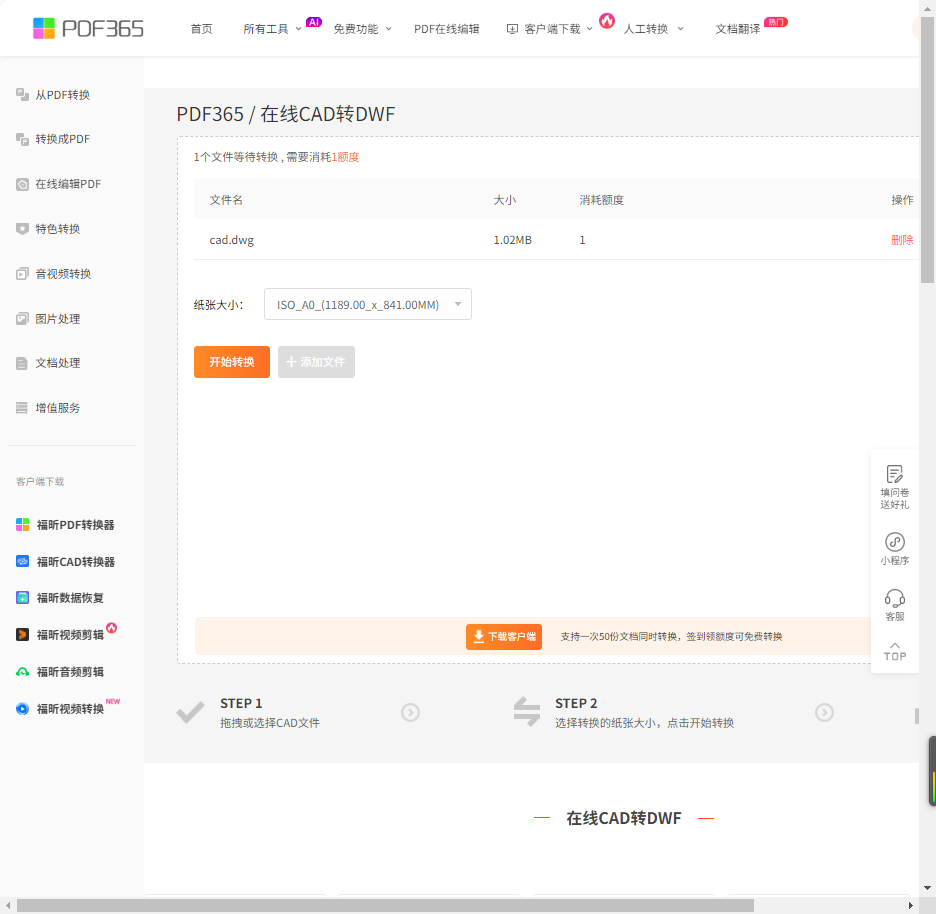The width and height of the screenshot is (936, 914).
Task: Click the PDF365 logo icon
Action: click(x=44, y=28)
